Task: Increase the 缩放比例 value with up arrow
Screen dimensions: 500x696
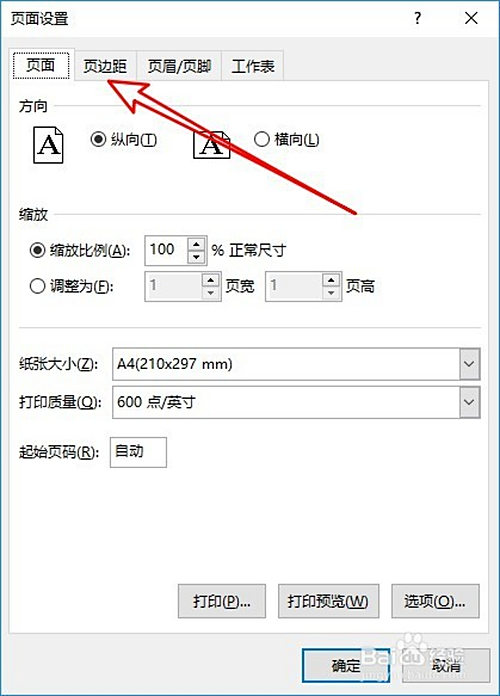Action: coord(197,244)
